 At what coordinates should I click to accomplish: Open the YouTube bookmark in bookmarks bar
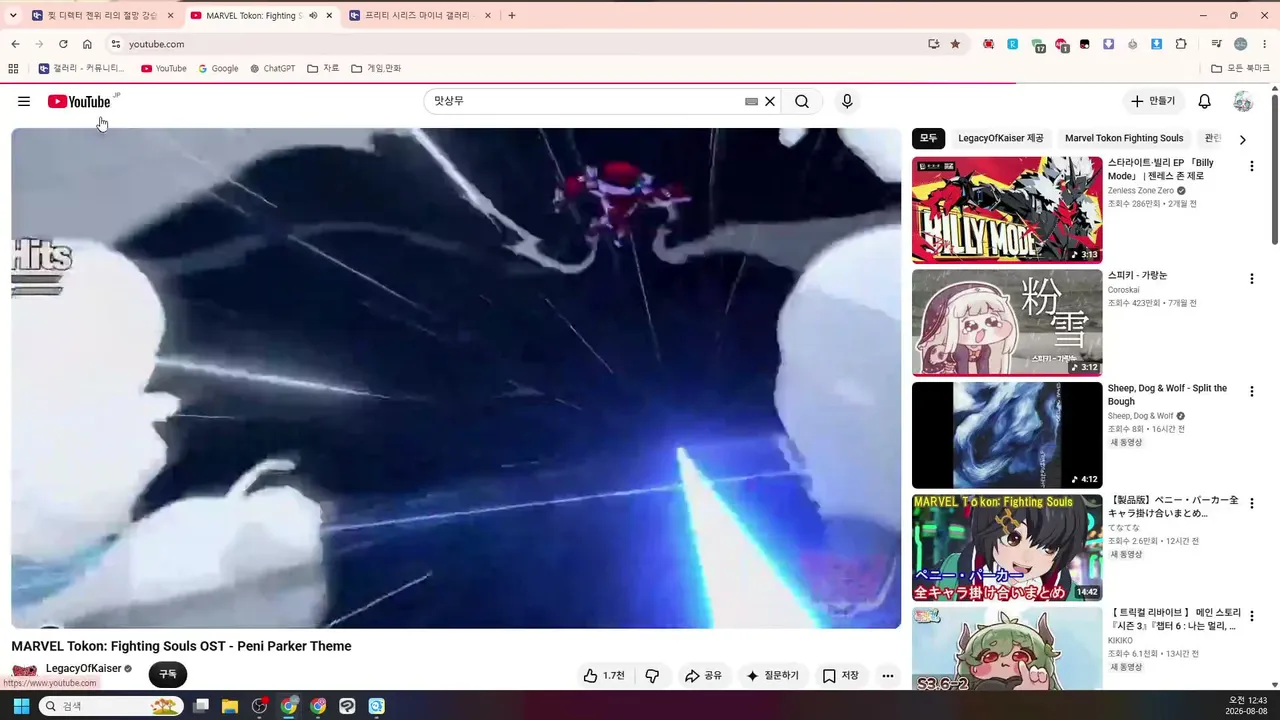tap(163, 68)
